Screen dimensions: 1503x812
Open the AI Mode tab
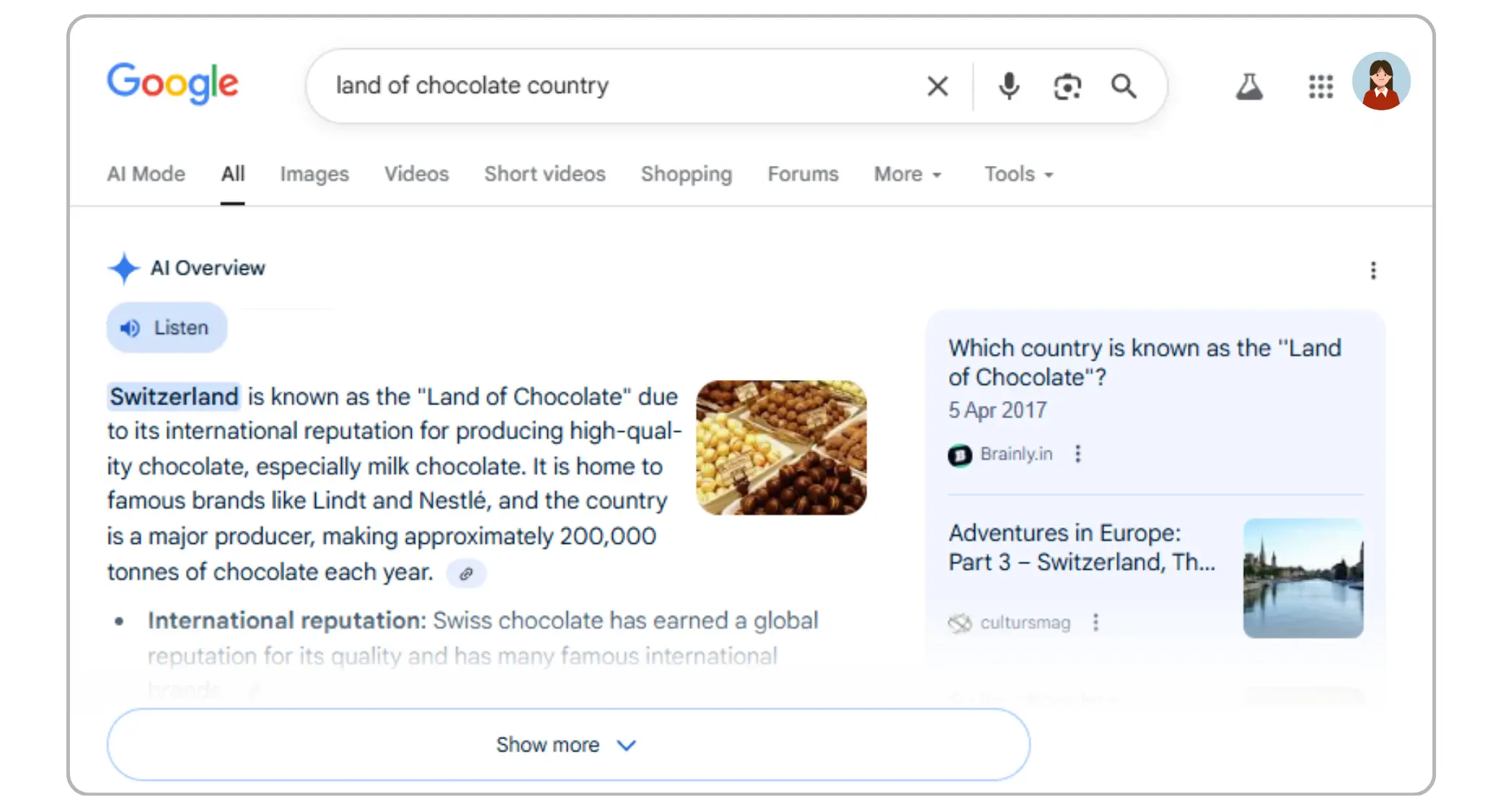[146, 174]
